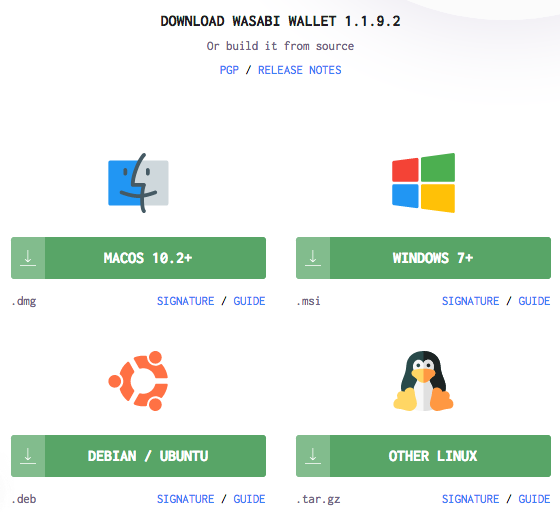The height and width of the screenshot is (512, 560).
Task: Click the macOS Finder face icon
Action: 138,183
